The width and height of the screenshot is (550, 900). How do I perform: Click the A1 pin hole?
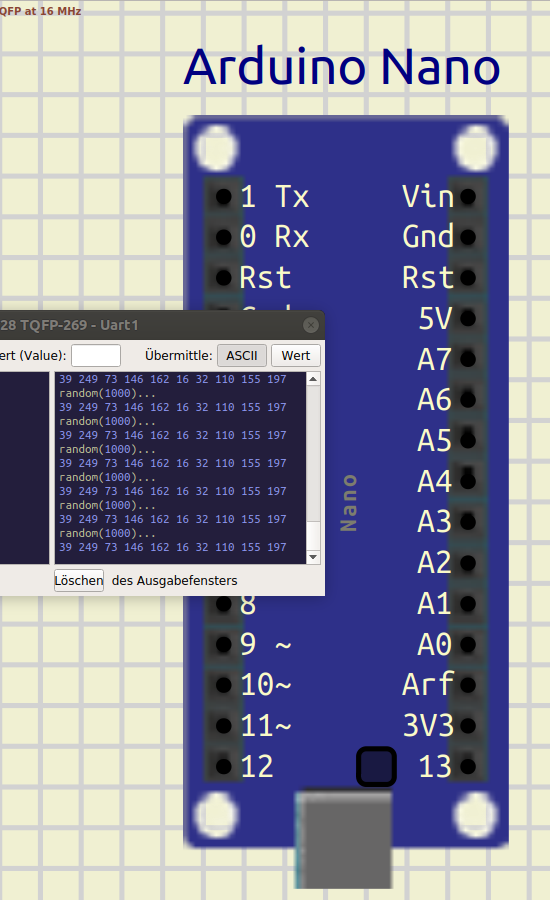pyautogui.click(x=468, y=603)
